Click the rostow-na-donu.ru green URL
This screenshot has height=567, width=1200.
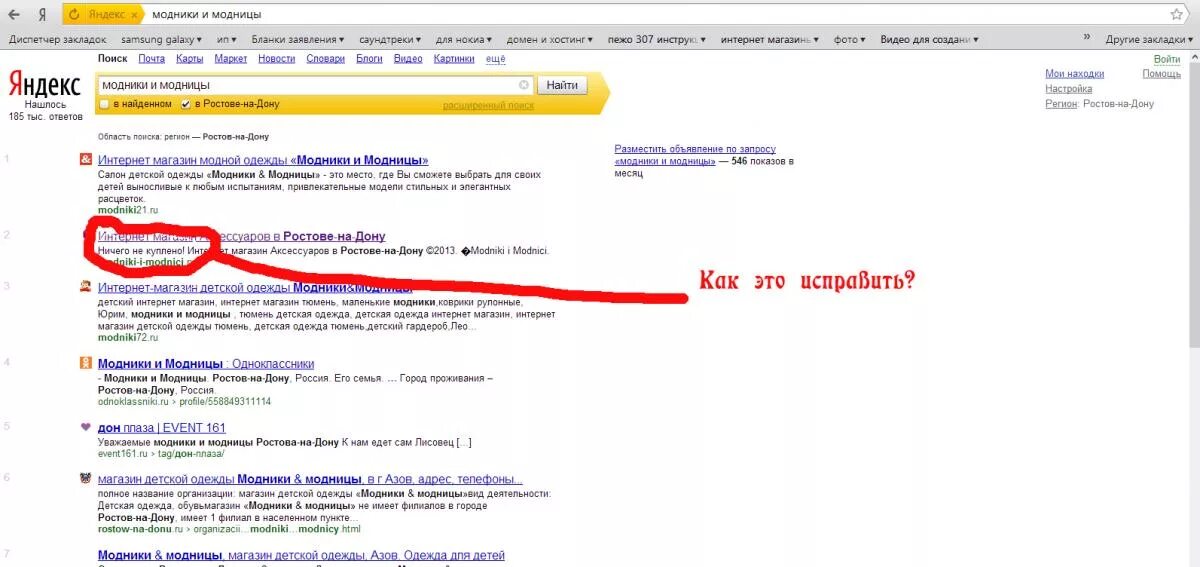229,529
